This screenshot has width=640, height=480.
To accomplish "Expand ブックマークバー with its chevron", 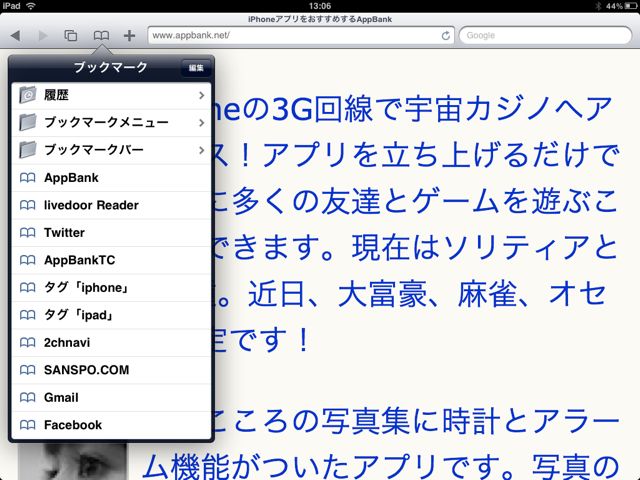I will [201, 150].
